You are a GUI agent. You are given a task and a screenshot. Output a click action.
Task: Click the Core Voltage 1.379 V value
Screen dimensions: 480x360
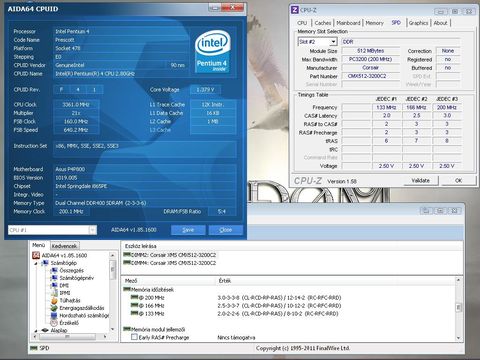click(205, 90)
